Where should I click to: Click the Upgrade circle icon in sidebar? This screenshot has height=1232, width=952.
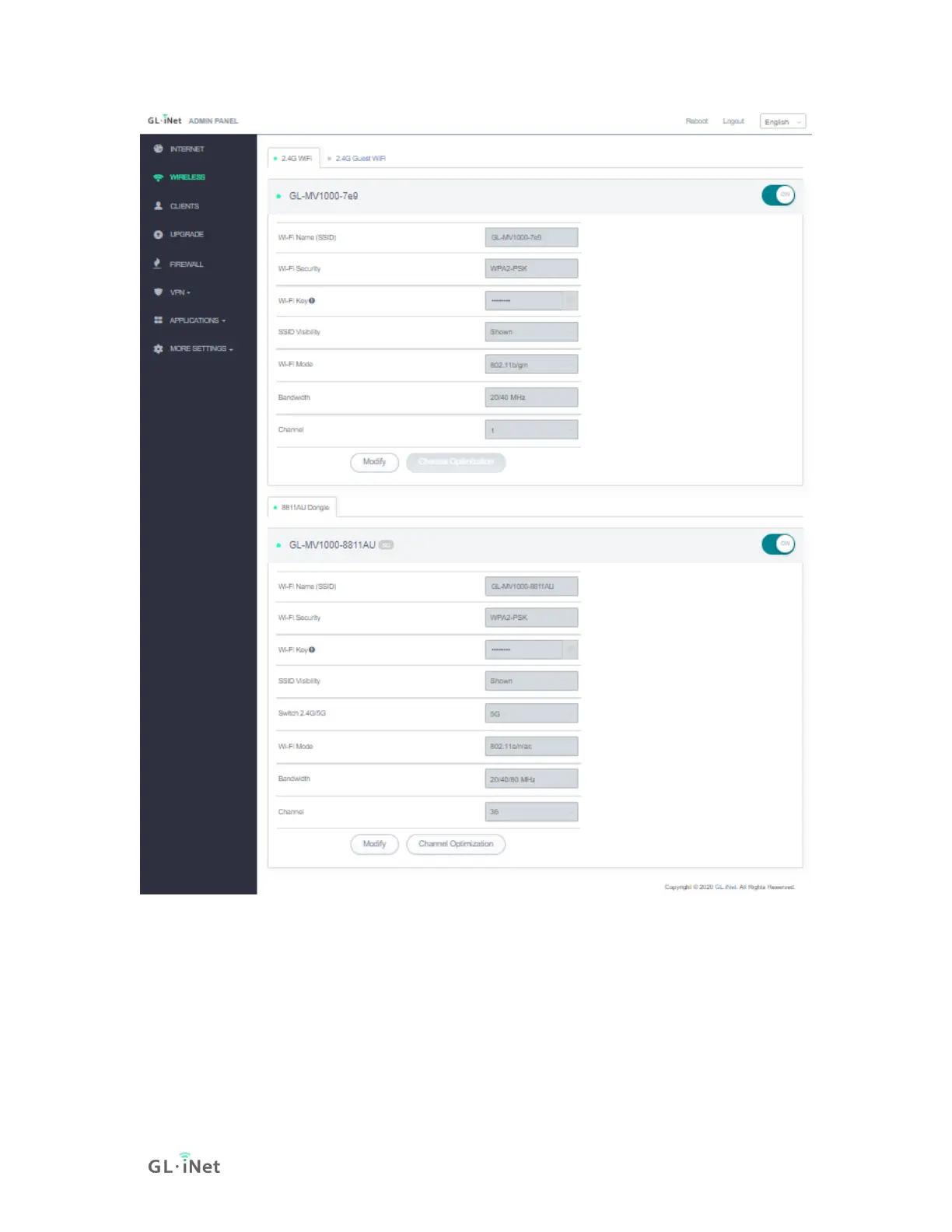(x=158, y=234)
